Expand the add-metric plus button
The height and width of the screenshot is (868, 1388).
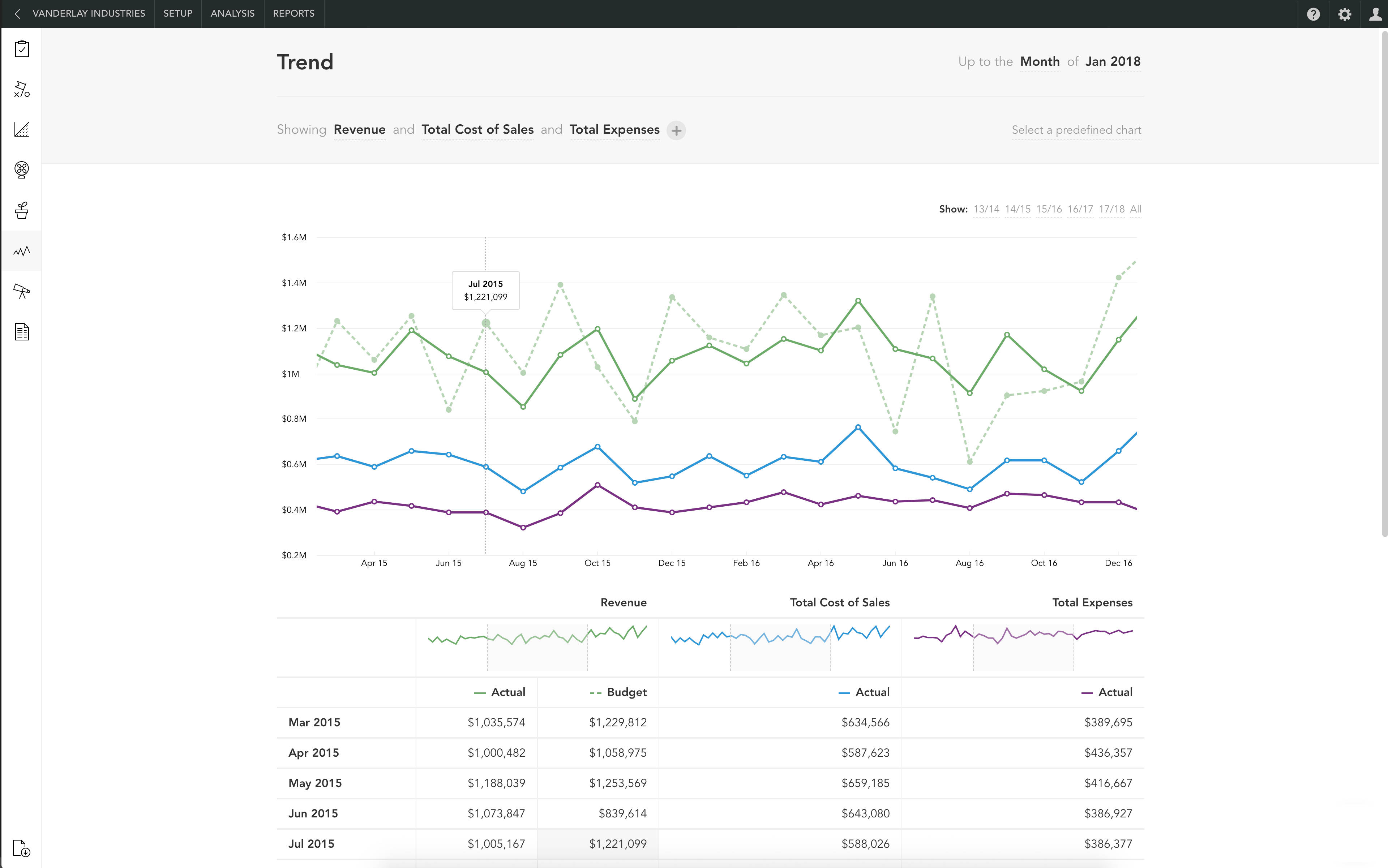point(676,131)
